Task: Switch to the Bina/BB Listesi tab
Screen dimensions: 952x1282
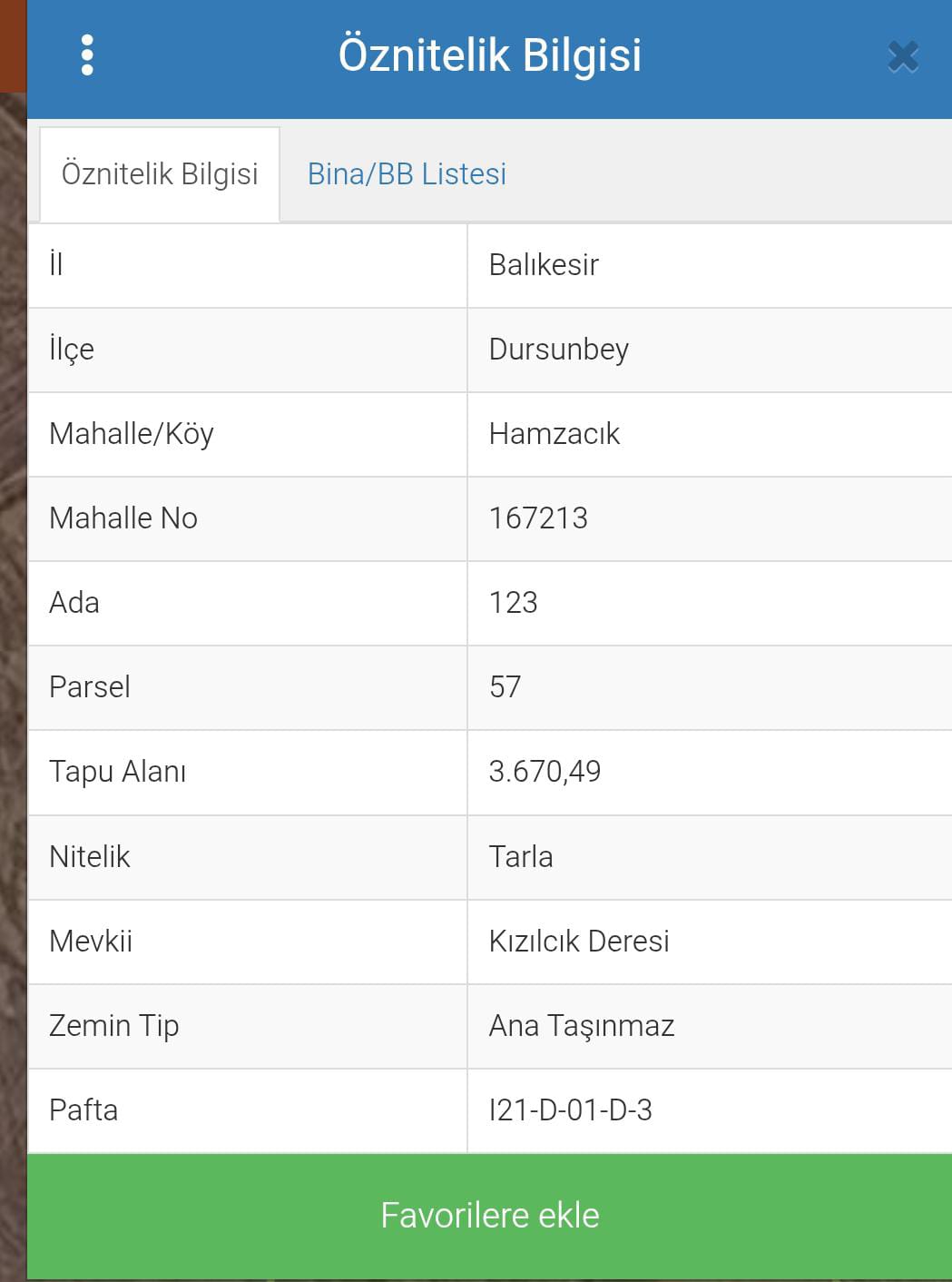Action: [x=407, y=173]
